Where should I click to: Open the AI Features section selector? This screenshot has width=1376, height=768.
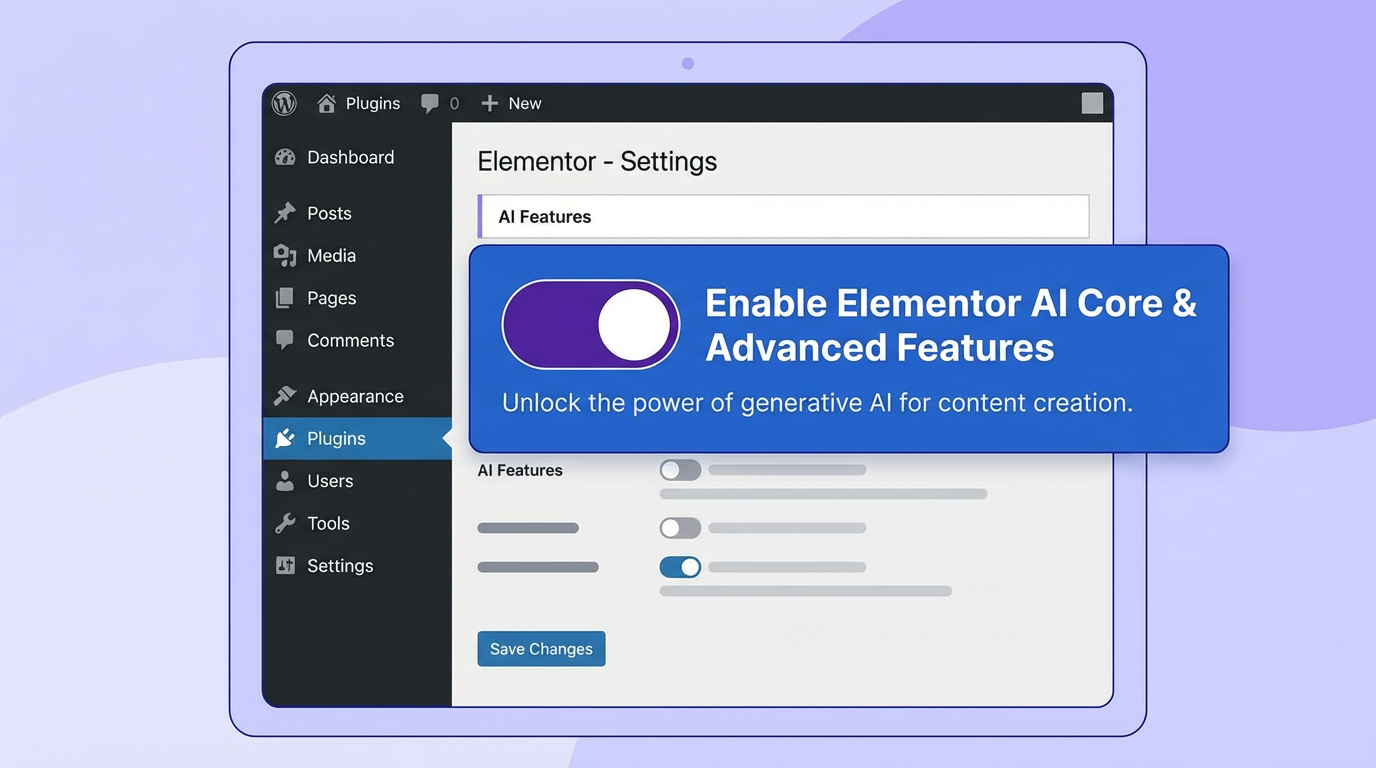coord(783,216)
